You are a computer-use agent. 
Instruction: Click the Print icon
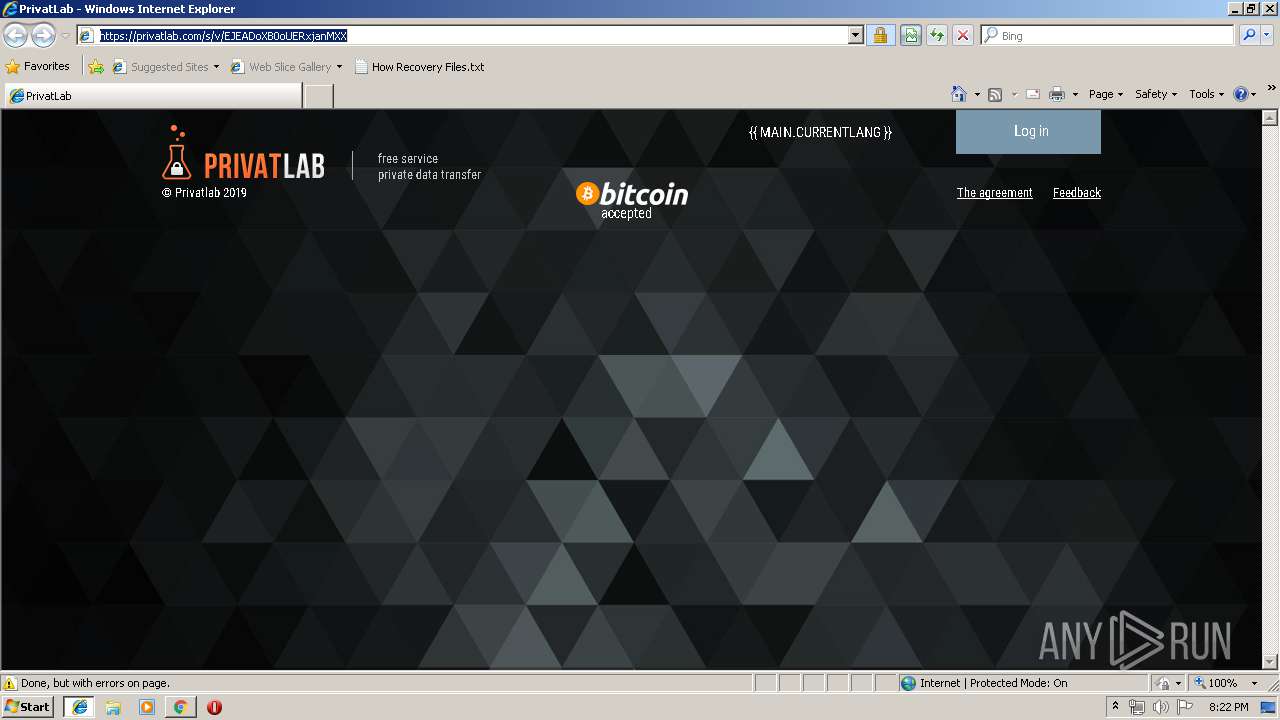tap(1057, 94)
